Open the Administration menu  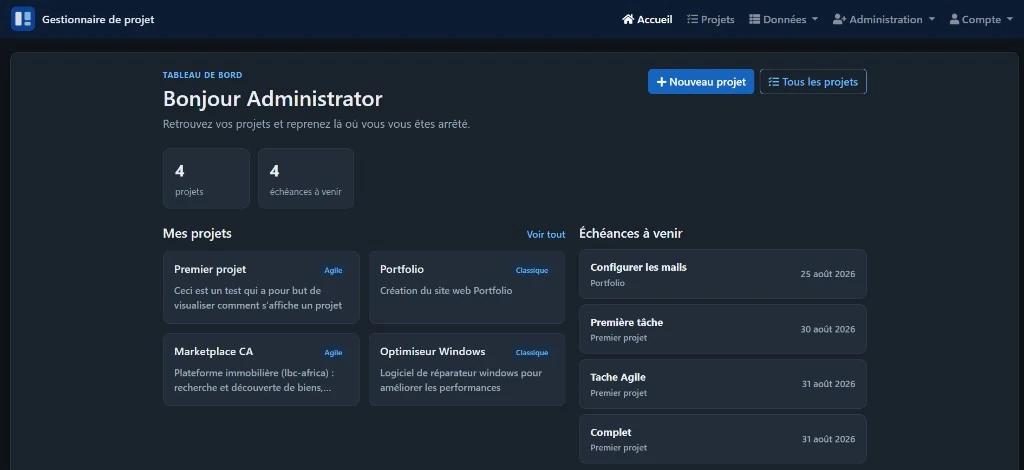[x=884, y=20]
